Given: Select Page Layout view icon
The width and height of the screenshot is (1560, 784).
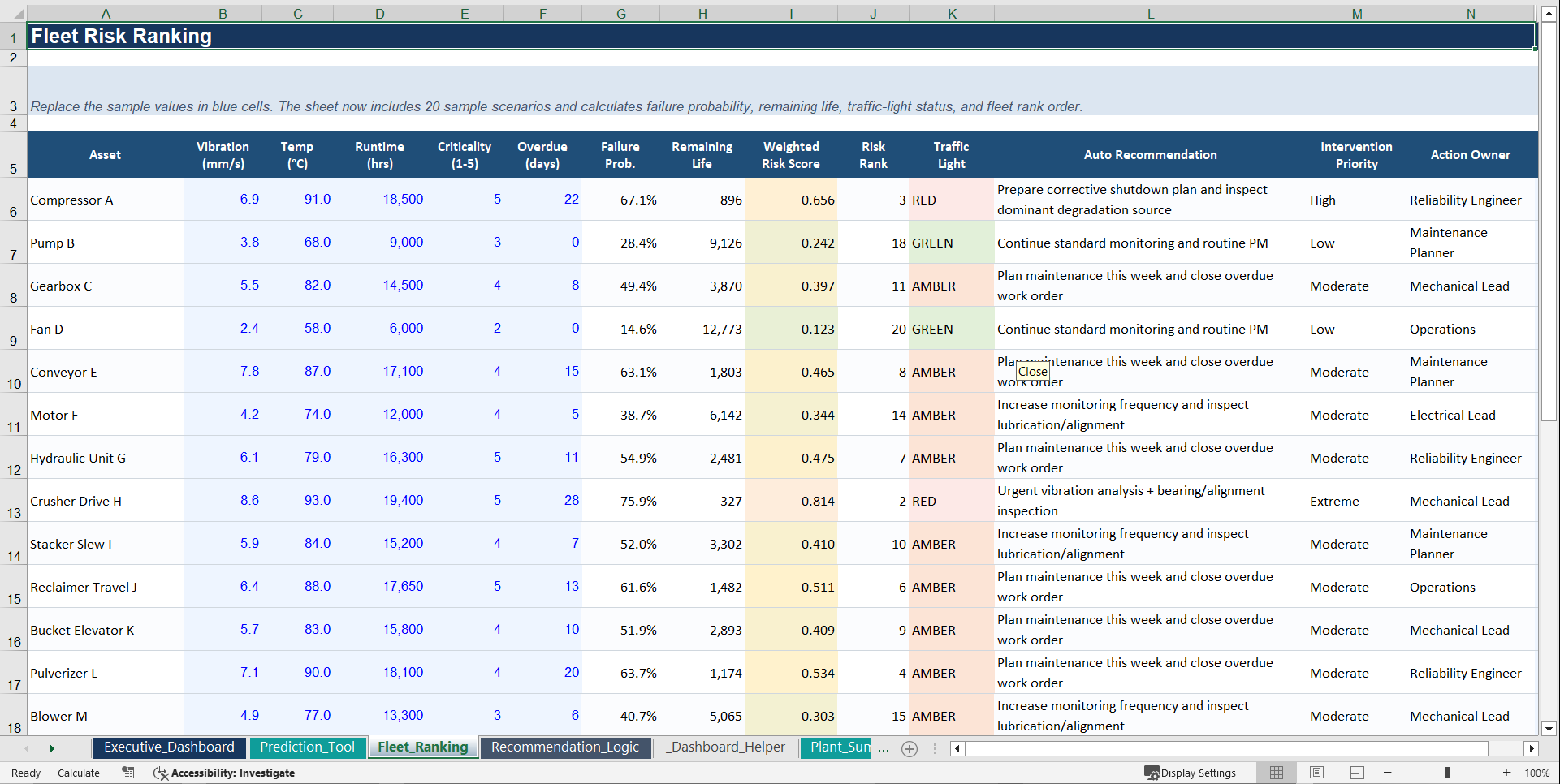Looking at the screenshot, I should tap(1316, 773).
